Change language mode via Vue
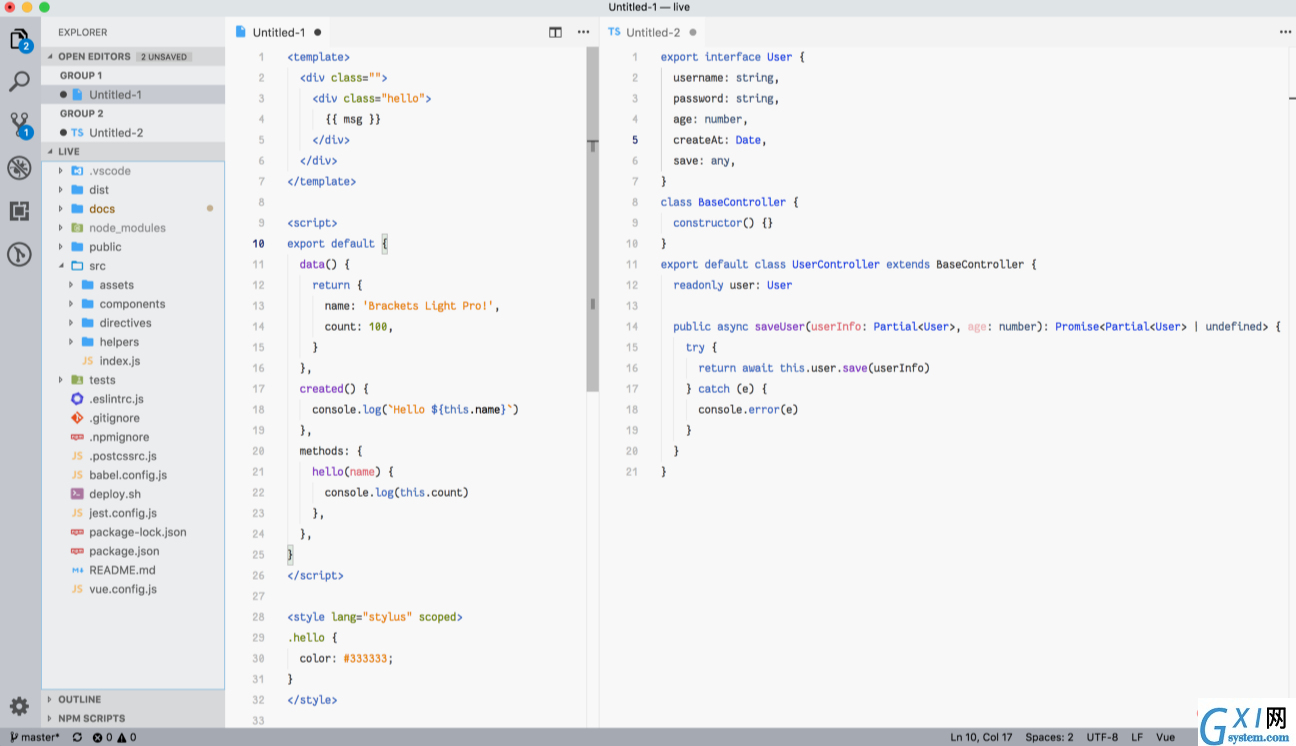The image size is (1296, 746). pyautogui.click(x=1166, y=738)
